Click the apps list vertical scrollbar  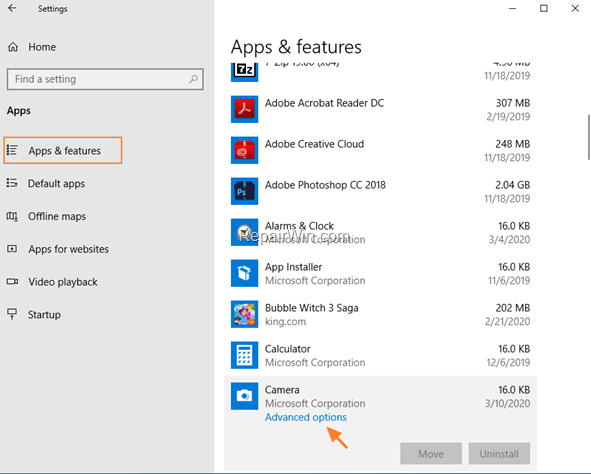pyautogui.click(x=588, y=138)
